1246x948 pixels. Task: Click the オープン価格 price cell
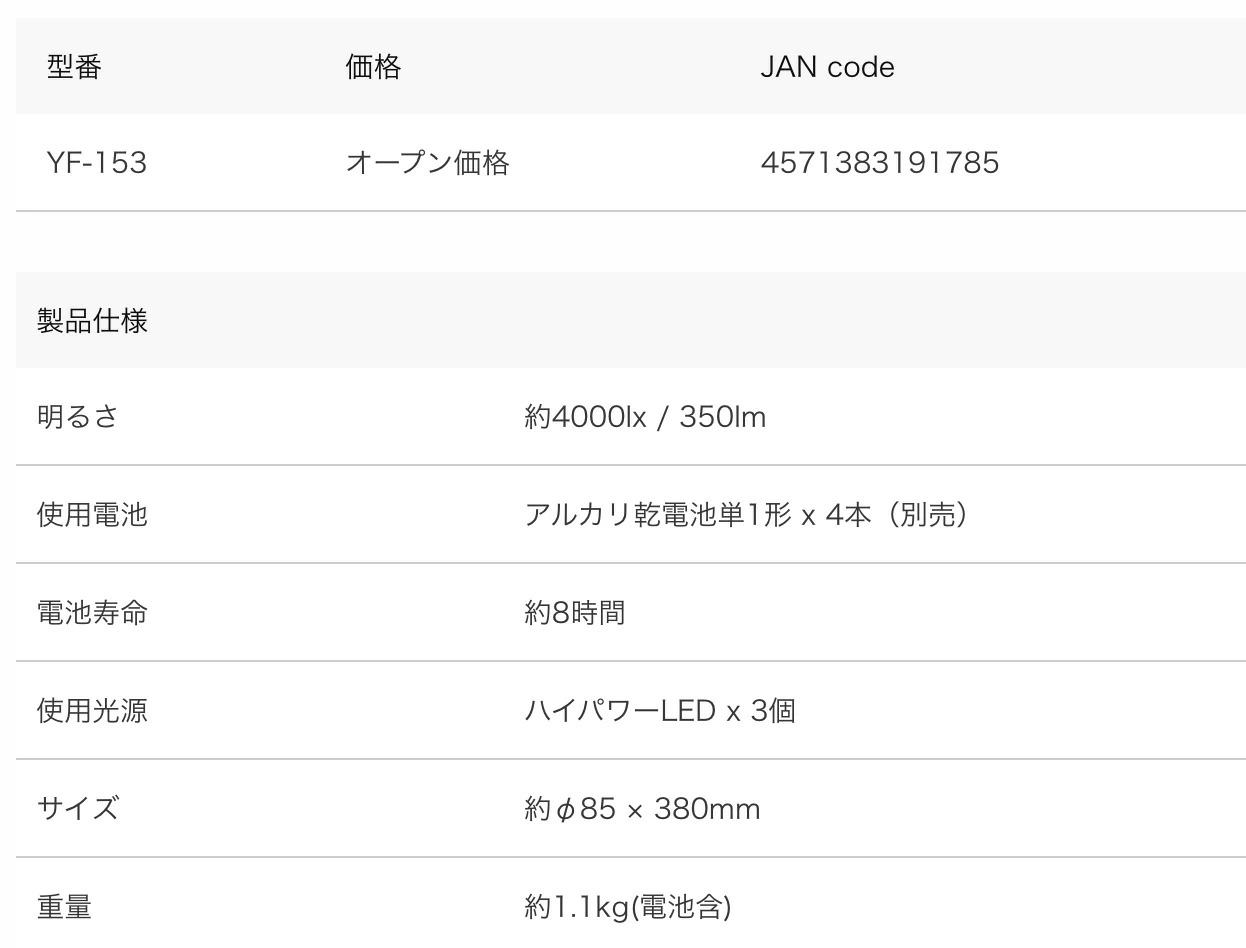427,163
